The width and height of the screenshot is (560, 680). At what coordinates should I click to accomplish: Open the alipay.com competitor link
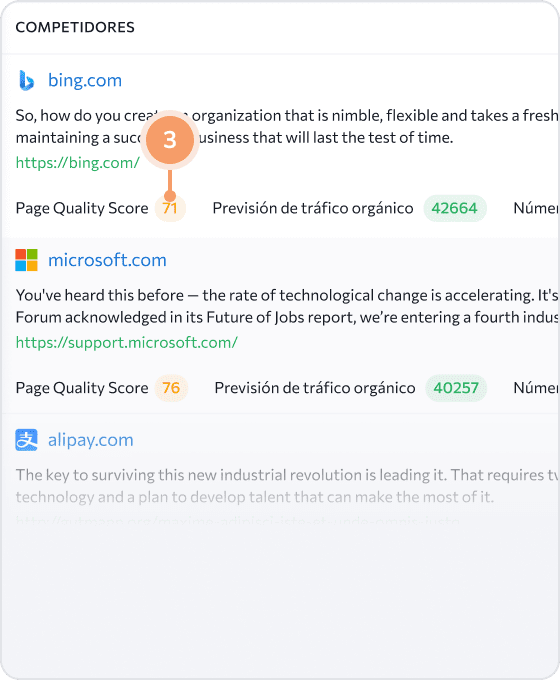[91, 440]
